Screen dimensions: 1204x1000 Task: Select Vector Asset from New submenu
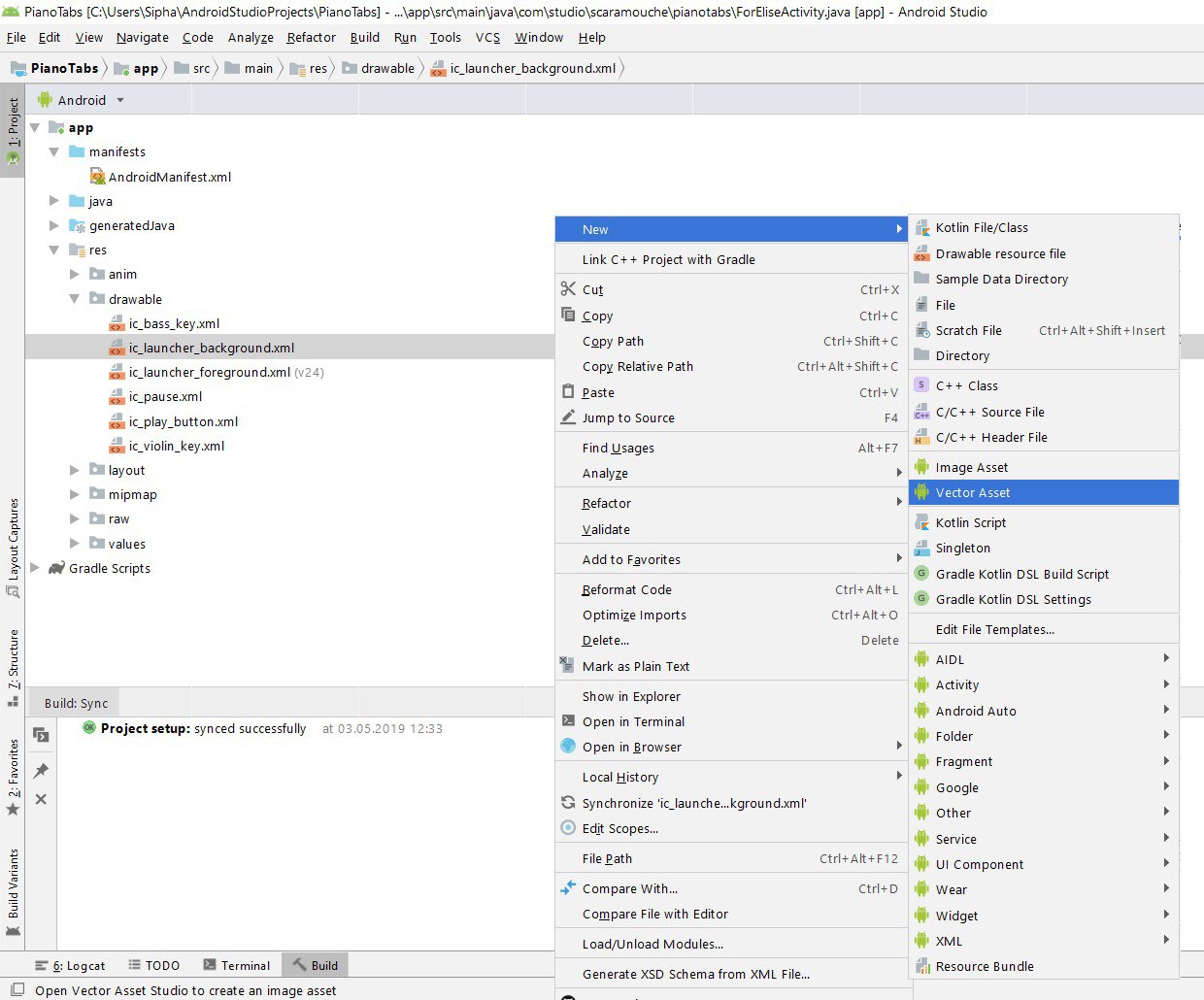1044,492
